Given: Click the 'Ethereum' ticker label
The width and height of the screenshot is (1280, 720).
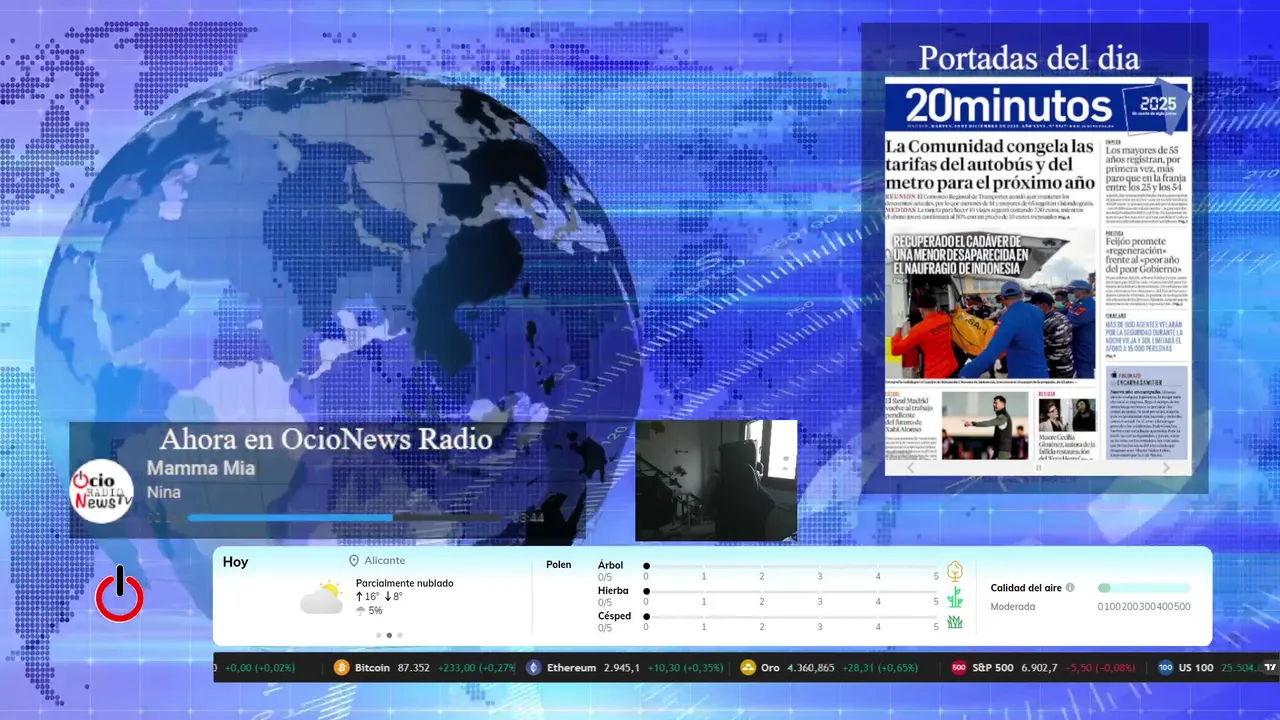Looking at the screenshot, I should (571, 668).
